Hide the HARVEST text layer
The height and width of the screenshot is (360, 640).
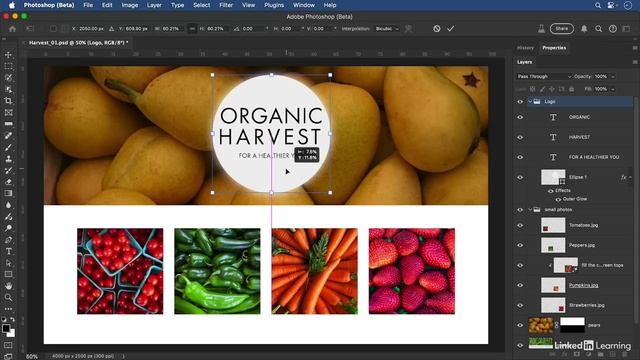520,137
